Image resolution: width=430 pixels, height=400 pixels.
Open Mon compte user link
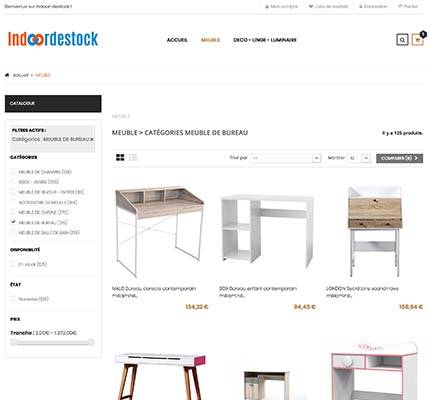coord(281,6)
